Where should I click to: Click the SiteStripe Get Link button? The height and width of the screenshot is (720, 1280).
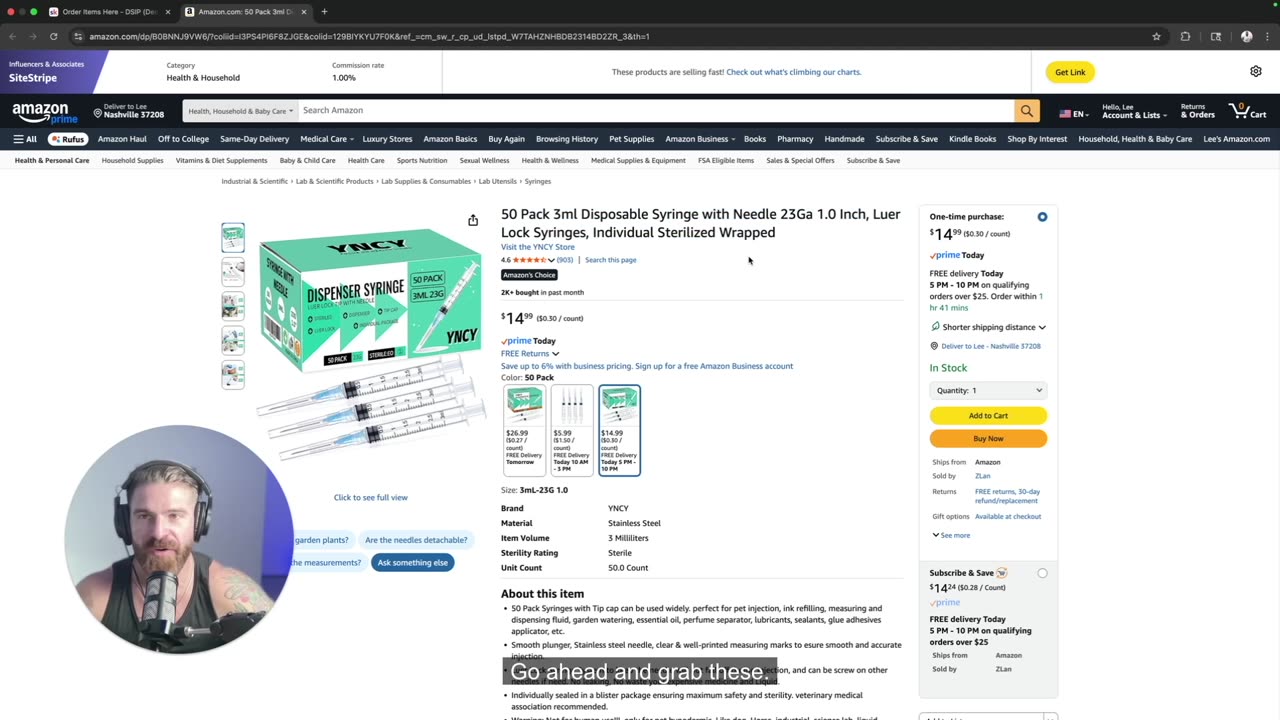1070,72
